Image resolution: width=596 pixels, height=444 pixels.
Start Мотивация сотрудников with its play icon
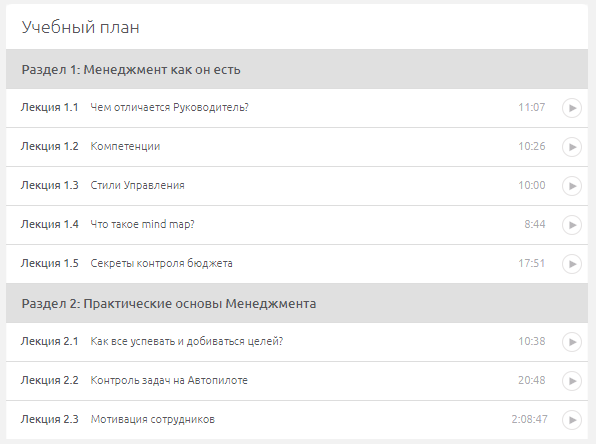pos(572,420)
